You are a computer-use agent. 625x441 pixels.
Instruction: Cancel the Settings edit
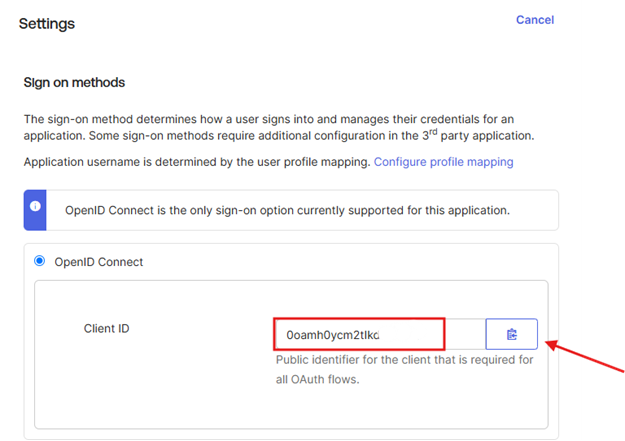[x=534, y=20]
